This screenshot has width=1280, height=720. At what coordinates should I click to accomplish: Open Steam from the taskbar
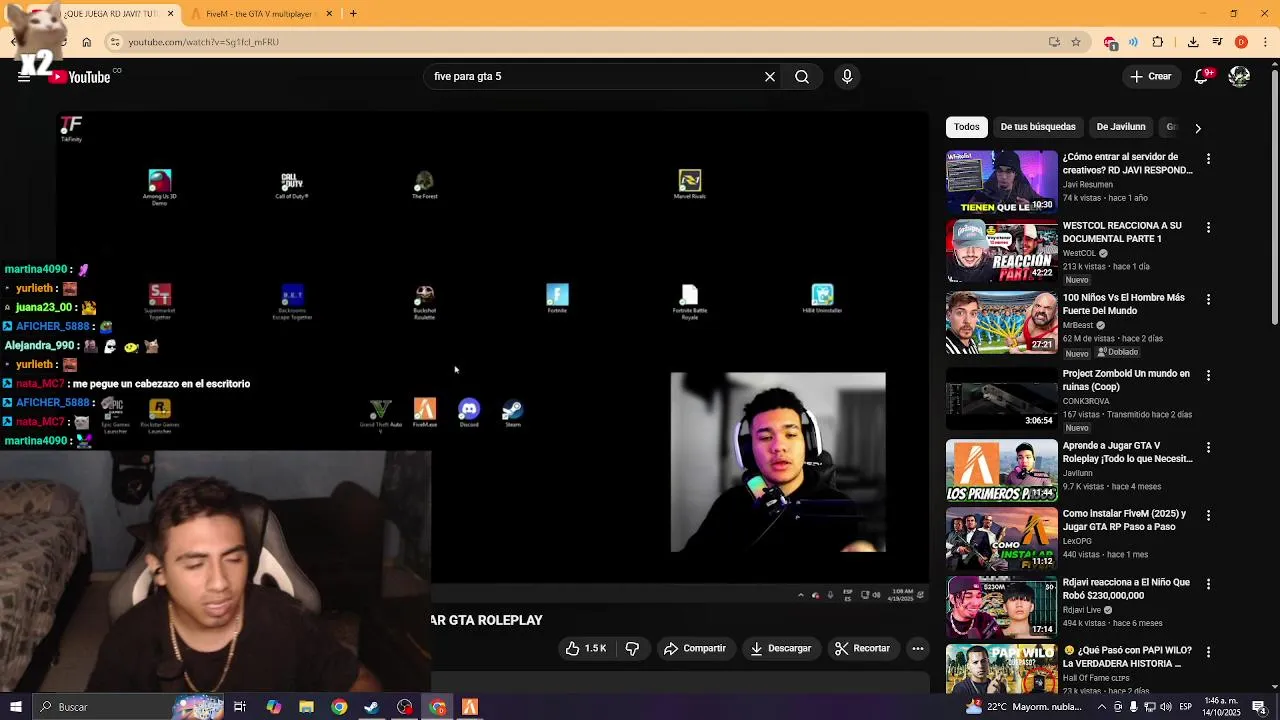click(x=372, y=707)
